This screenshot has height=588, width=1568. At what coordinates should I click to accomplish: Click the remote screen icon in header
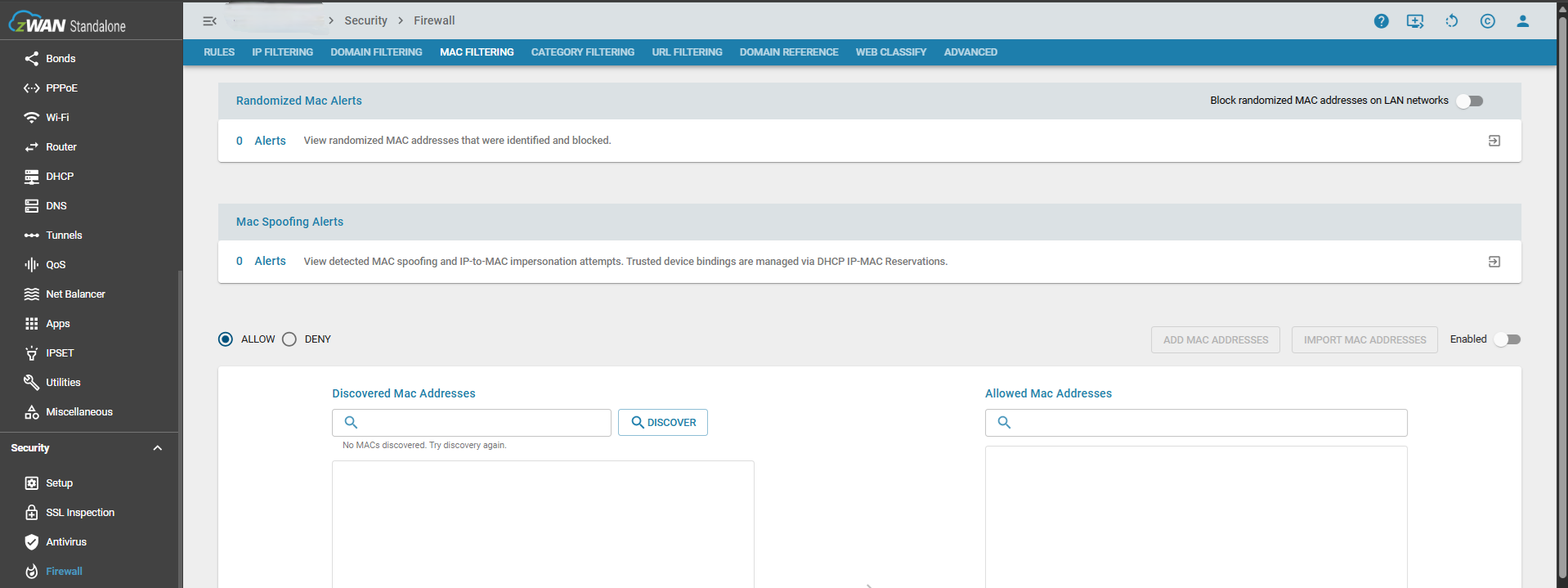(1415, 21)
